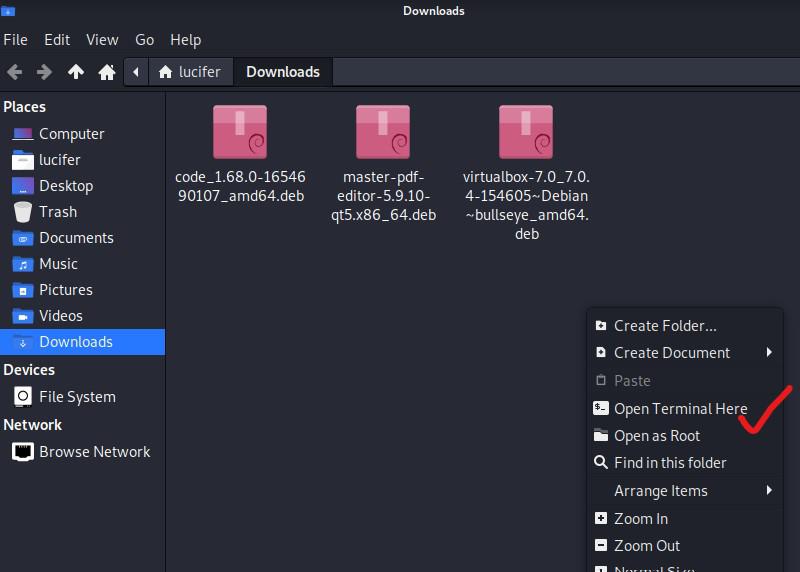The height and width of the screenshot is (572, 800).
Task: Click the Videos folder icon in sidebar
Action: 22,316
